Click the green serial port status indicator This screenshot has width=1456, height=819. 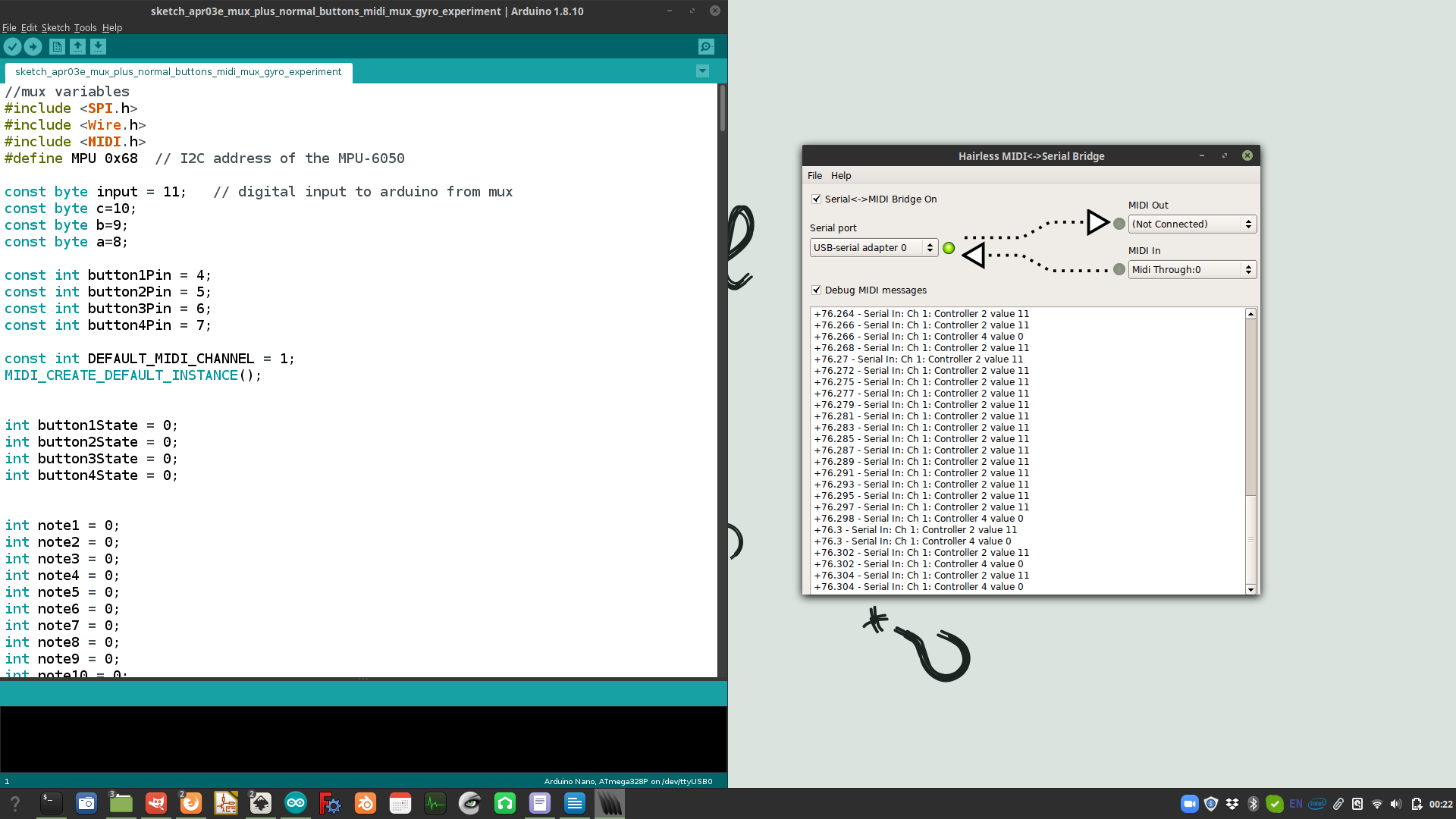949,248
